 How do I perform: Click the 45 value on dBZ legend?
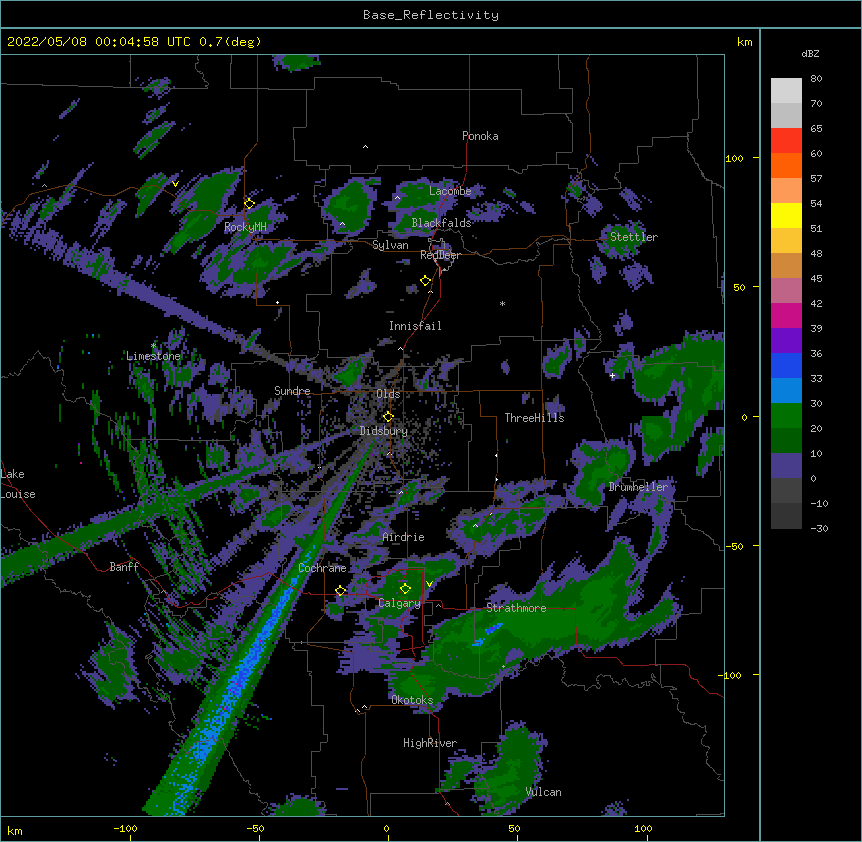pos(816,279)
